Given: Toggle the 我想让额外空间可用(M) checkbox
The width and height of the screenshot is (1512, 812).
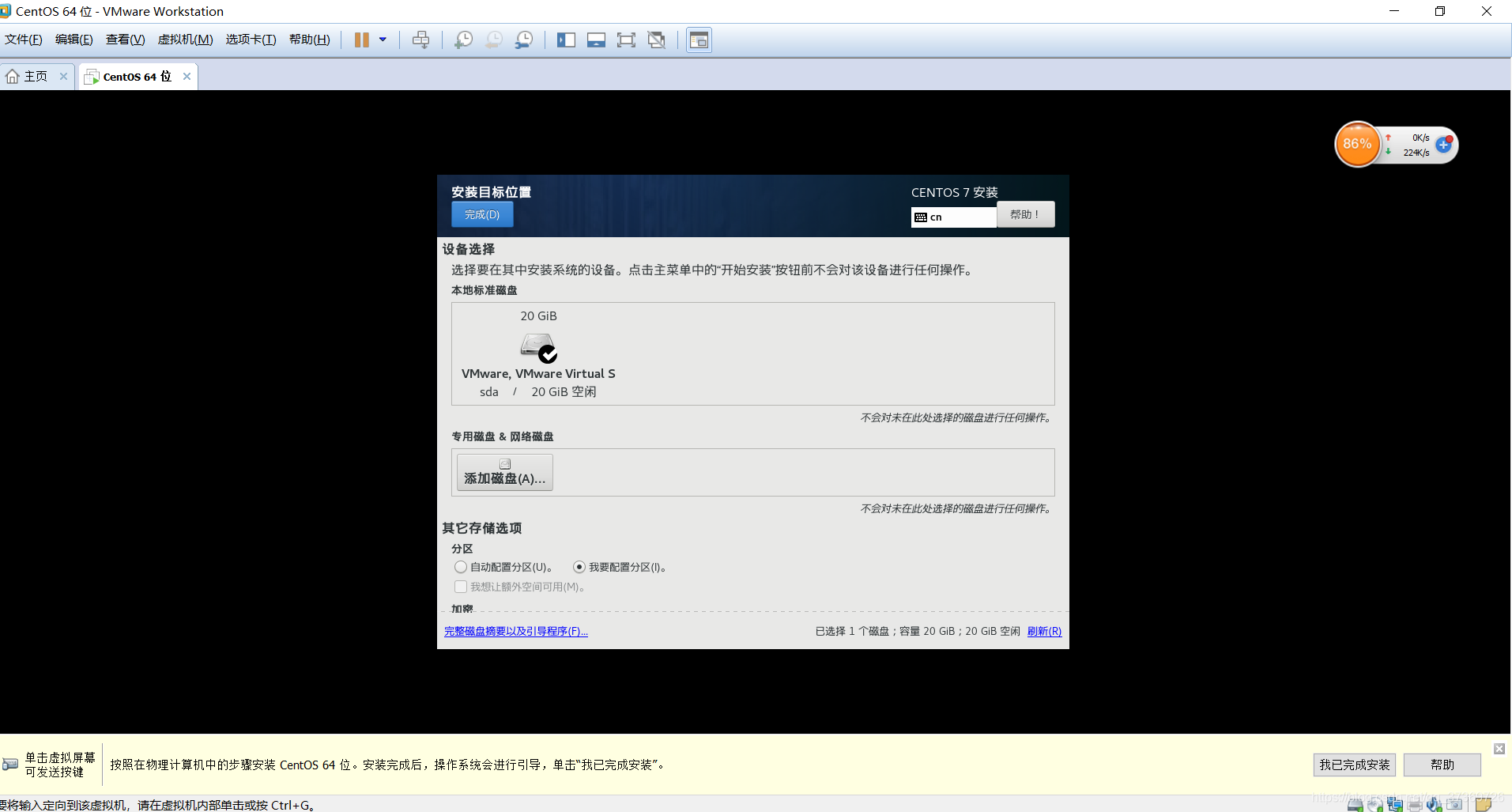Looking at the screenshot, I should tap(461, 587).
